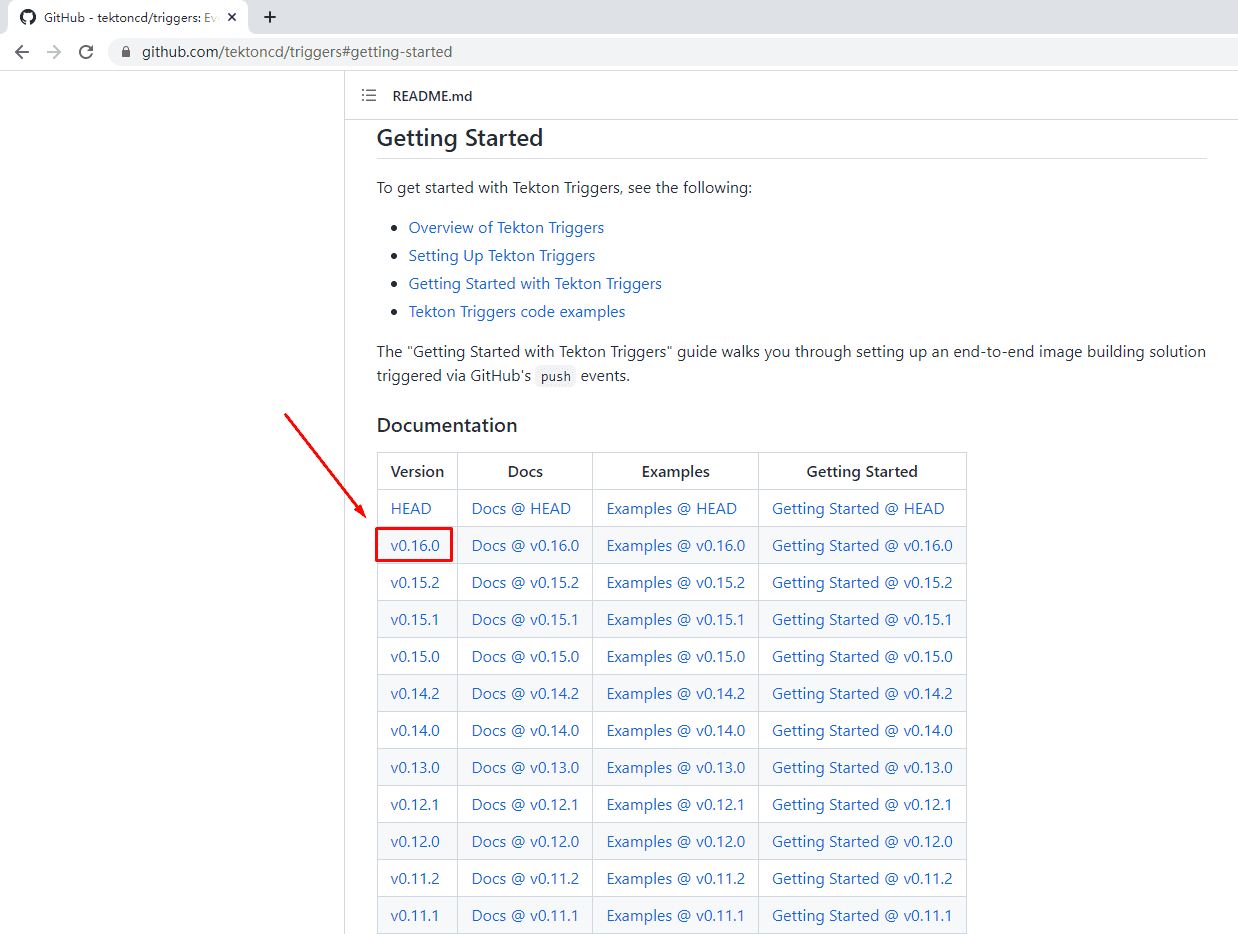Click the v0.12.0 version link
1238x934 pixels.
[x=415, y=842]
